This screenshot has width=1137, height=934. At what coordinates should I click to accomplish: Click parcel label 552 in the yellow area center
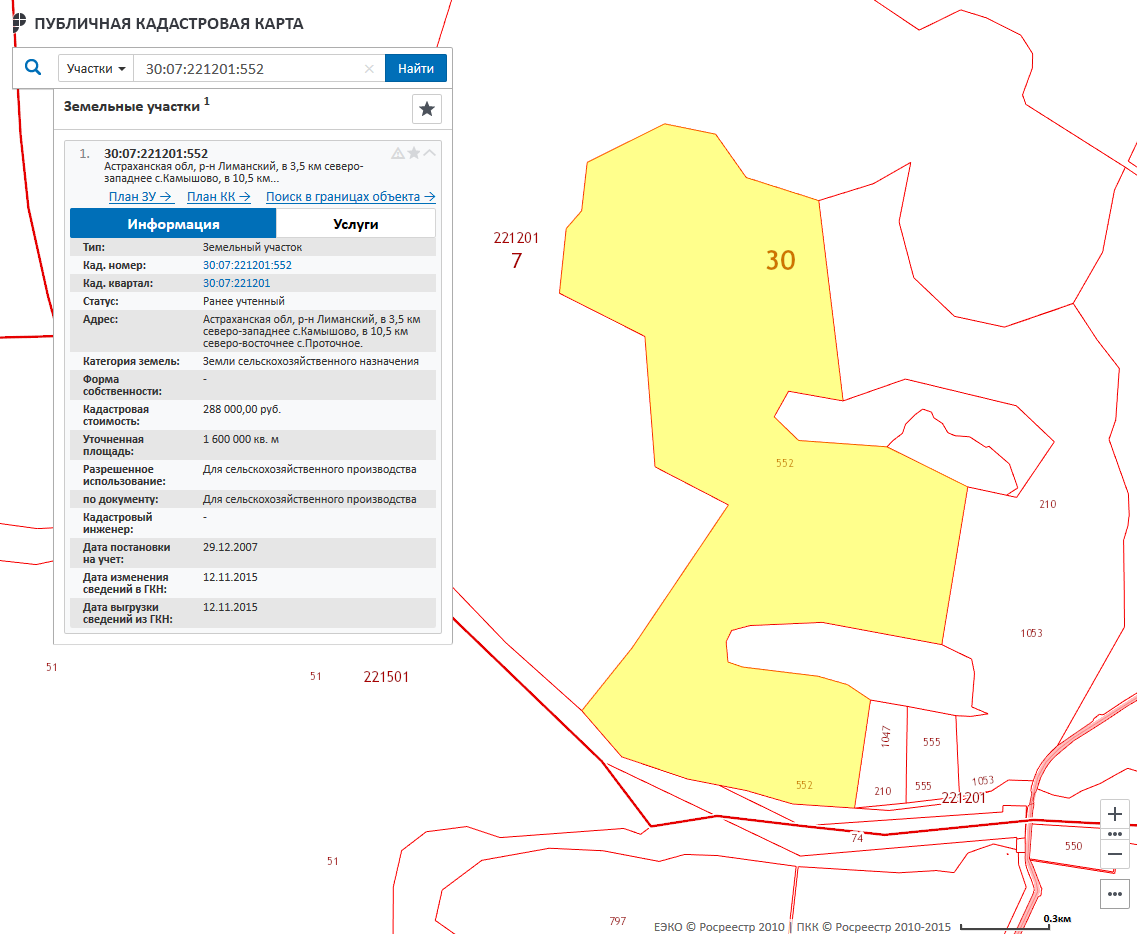point(785,463)
